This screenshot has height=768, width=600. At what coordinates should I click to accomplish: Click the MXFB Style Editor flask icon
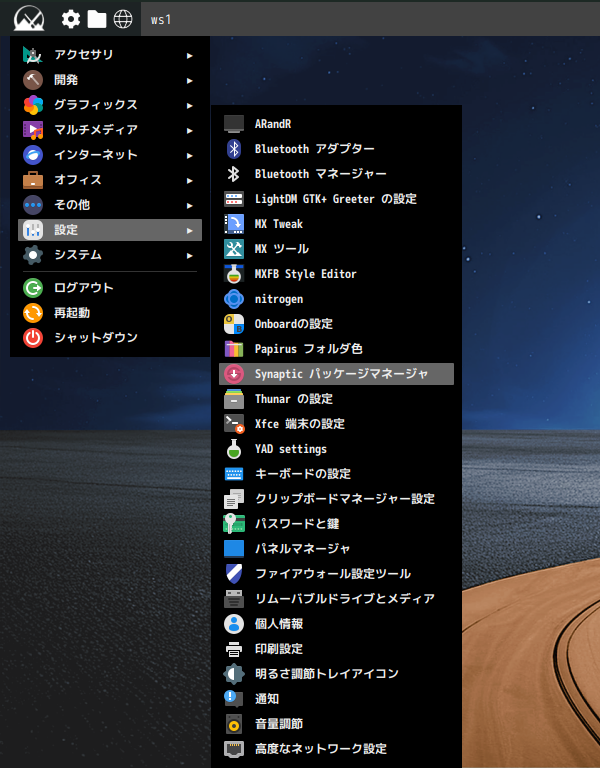(234, 274)
